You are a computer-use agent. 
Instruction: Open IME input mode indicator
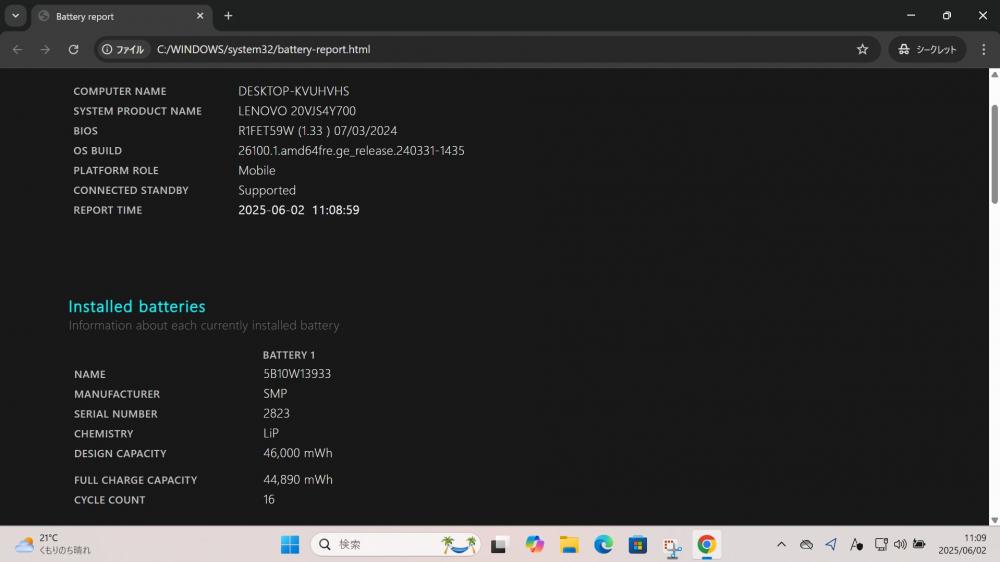856,544
